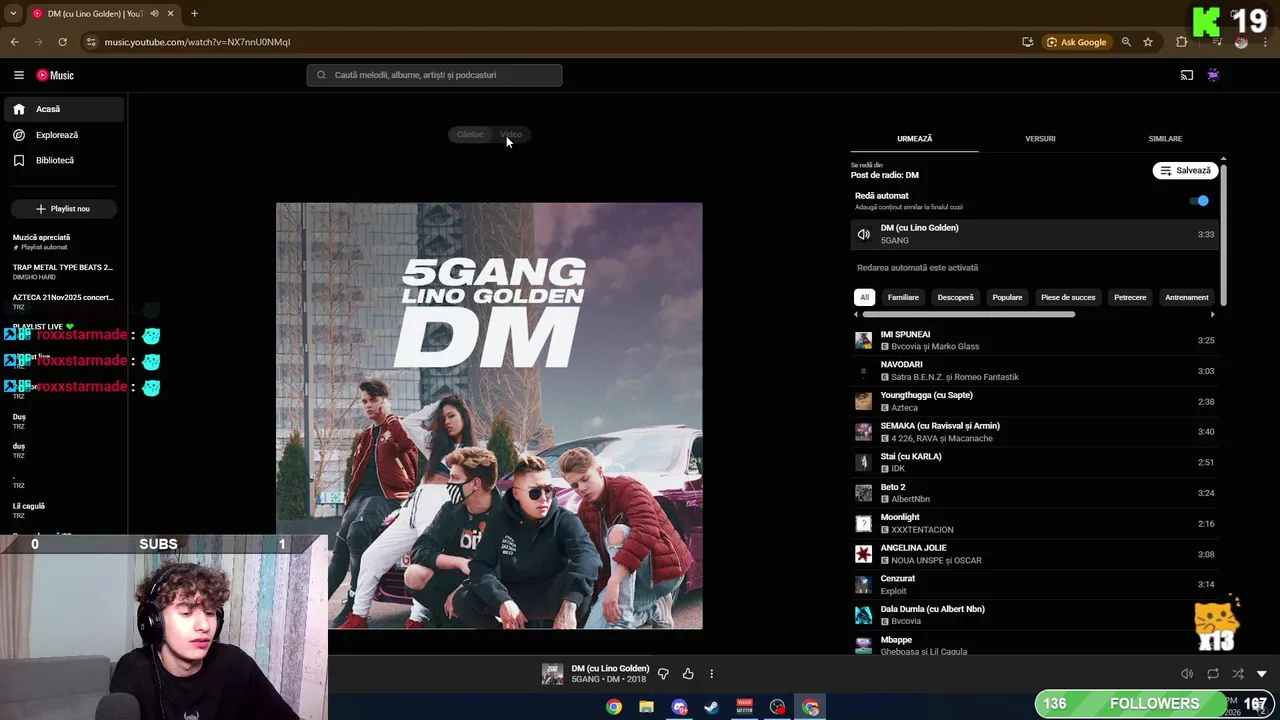This screenshot has height=720, width=1280.
Task: Open the tab search dropdown
Action: 13,14
